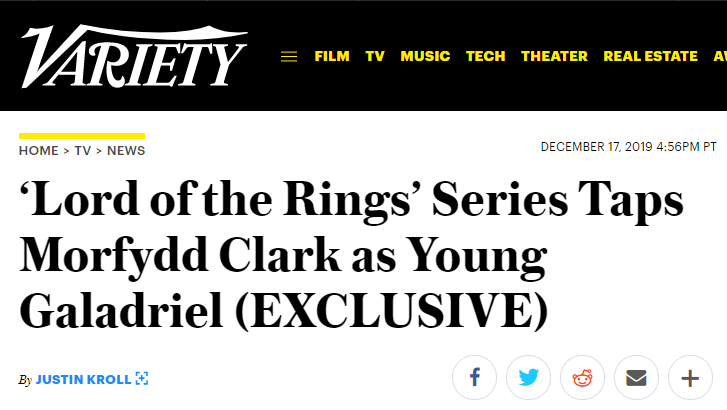727x410 pixels.
Task: Click the December 17, 2019 timestamp
Action: tap(629, 147)
